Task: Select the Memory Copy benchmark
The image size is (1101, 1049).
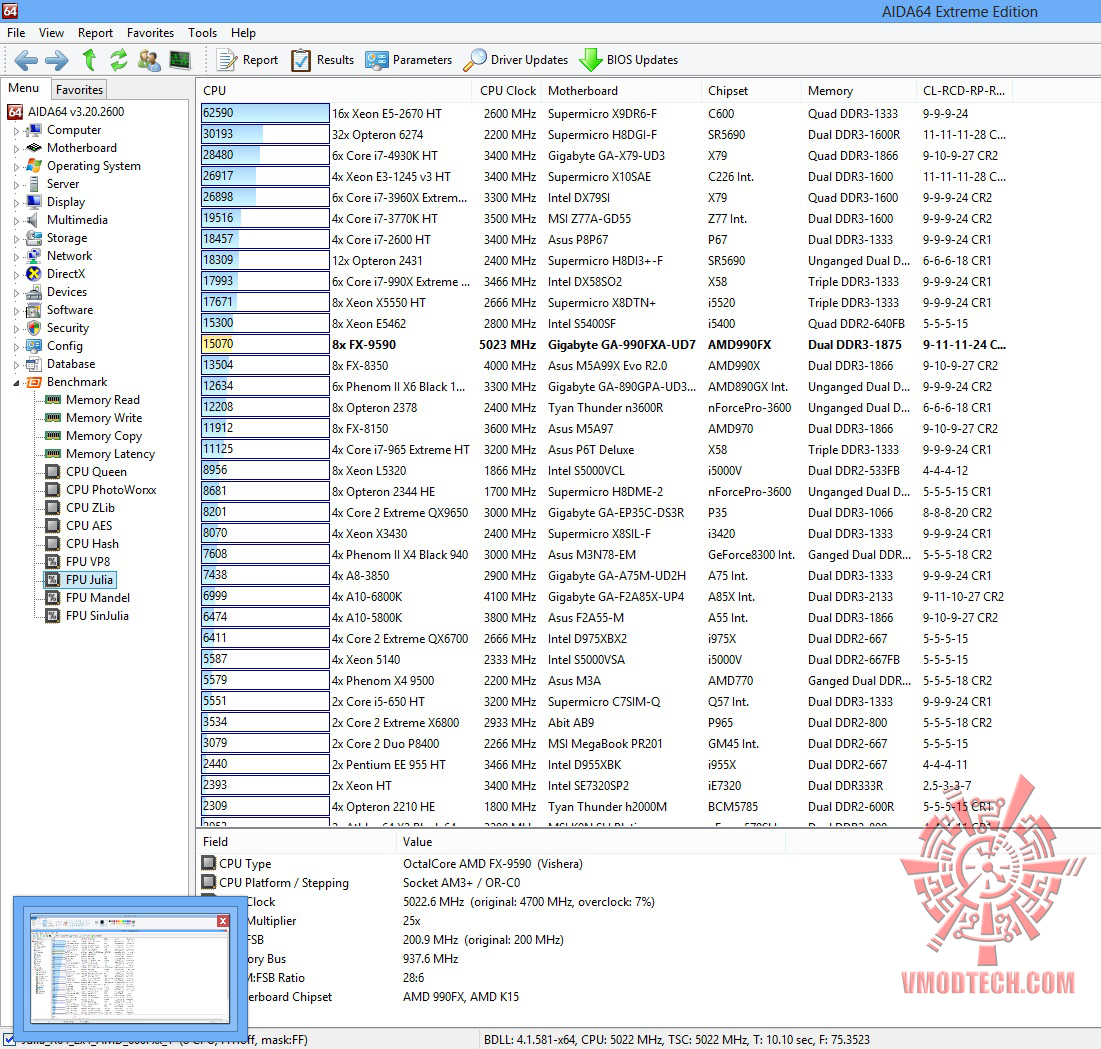Action: point(93,436)
